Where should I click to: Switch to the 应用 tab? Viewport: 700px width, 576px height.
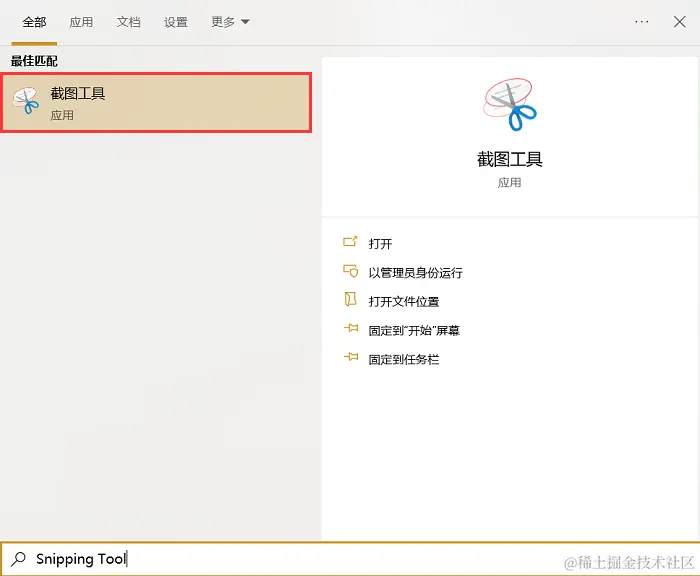[x=81, y=22]
